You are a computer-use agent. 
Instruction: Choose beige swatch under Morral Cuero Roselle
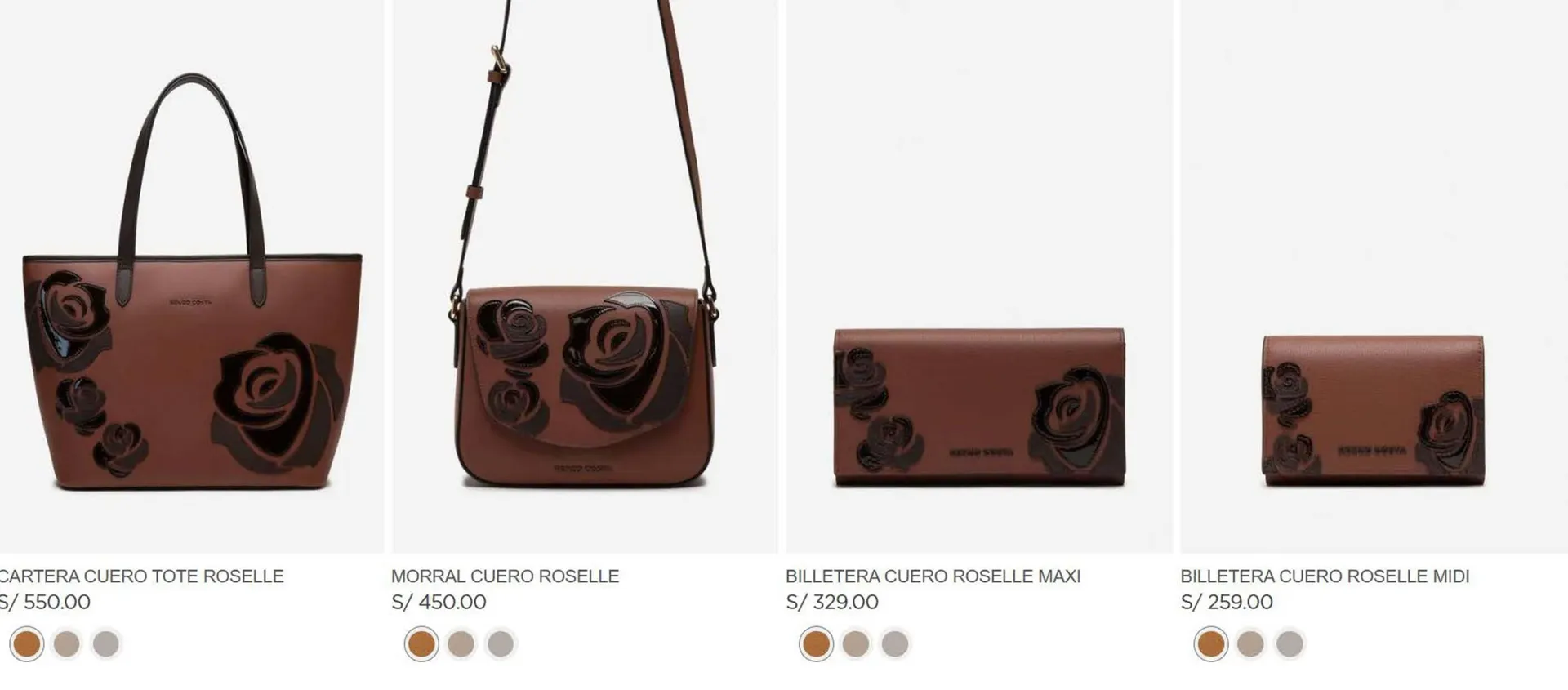[461, 644]
